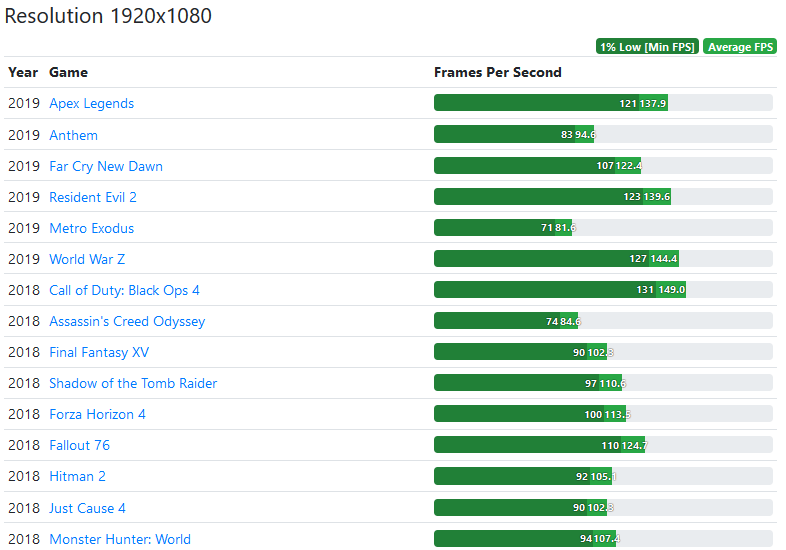The image size is (786, 550).
Task: Click the Frames Per Second column header
Action: coord(498,72)
